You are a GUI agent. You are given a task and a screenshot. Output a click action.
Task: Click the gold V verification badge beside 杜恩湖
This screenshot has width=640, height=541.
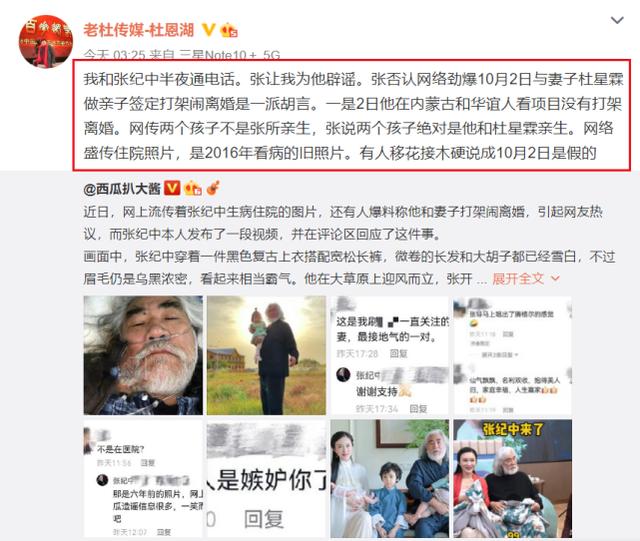[209, 29]
